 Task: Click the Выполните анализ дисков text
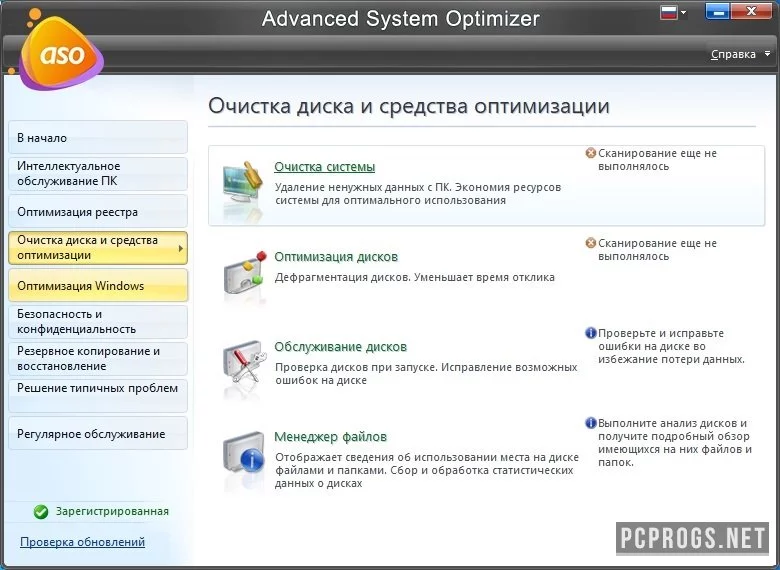[x=675, y=443]
